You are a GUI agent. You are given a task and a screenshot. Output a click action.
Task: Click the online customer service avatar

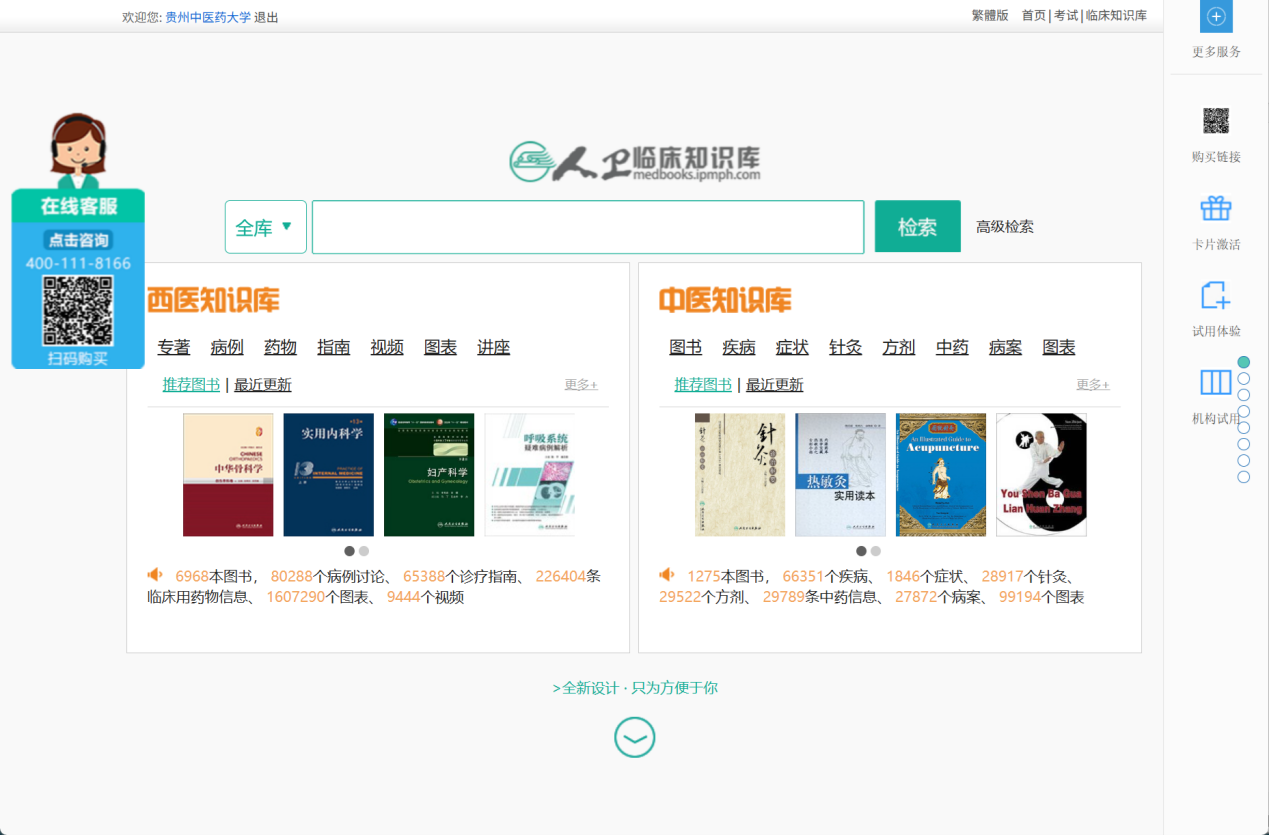[x=78, y=151]
